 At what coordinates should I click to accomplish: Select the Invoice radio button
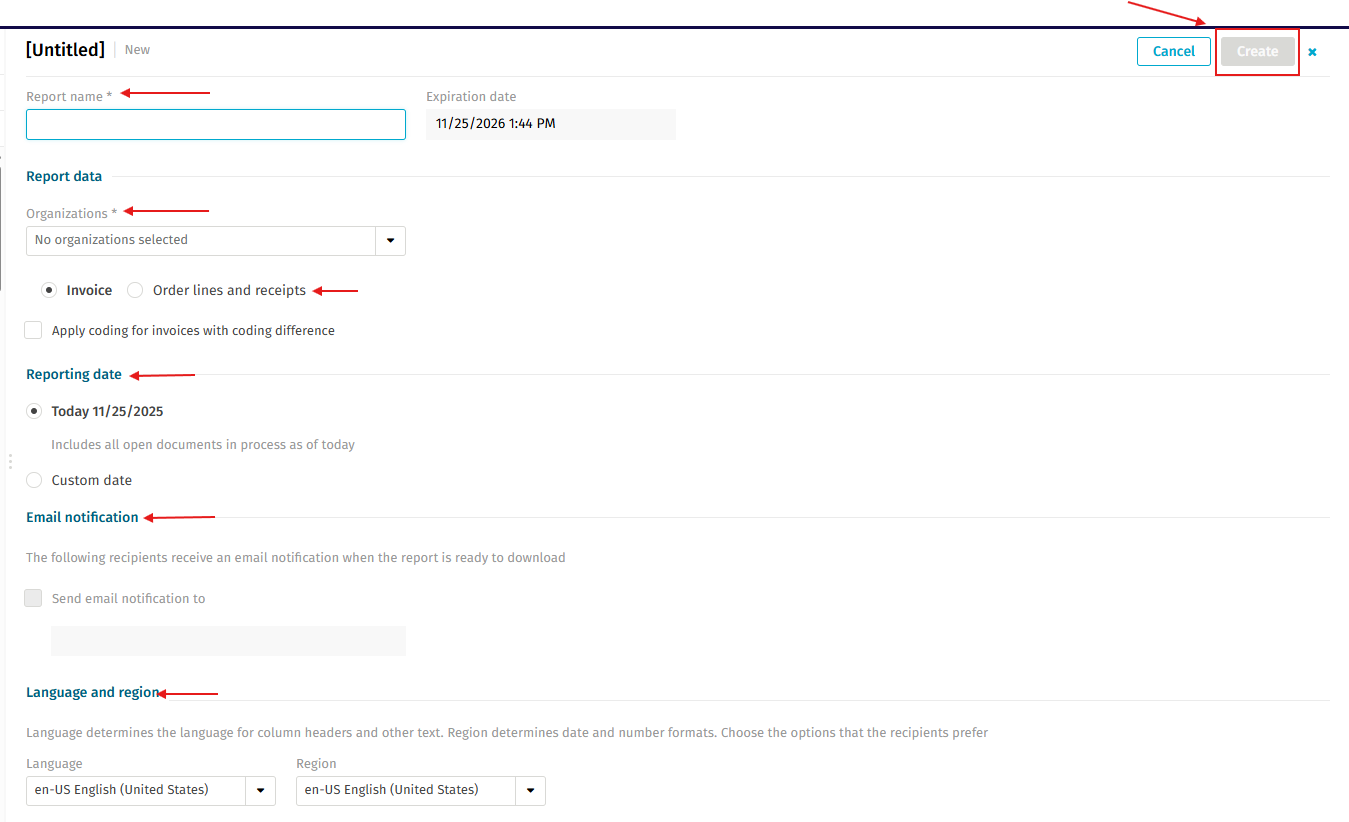[49, 290]
